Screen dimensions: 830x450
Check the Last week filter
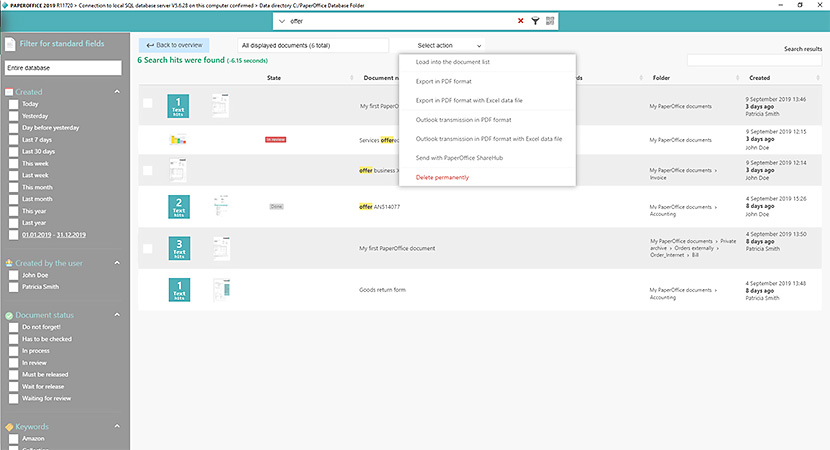coord(14,176)
